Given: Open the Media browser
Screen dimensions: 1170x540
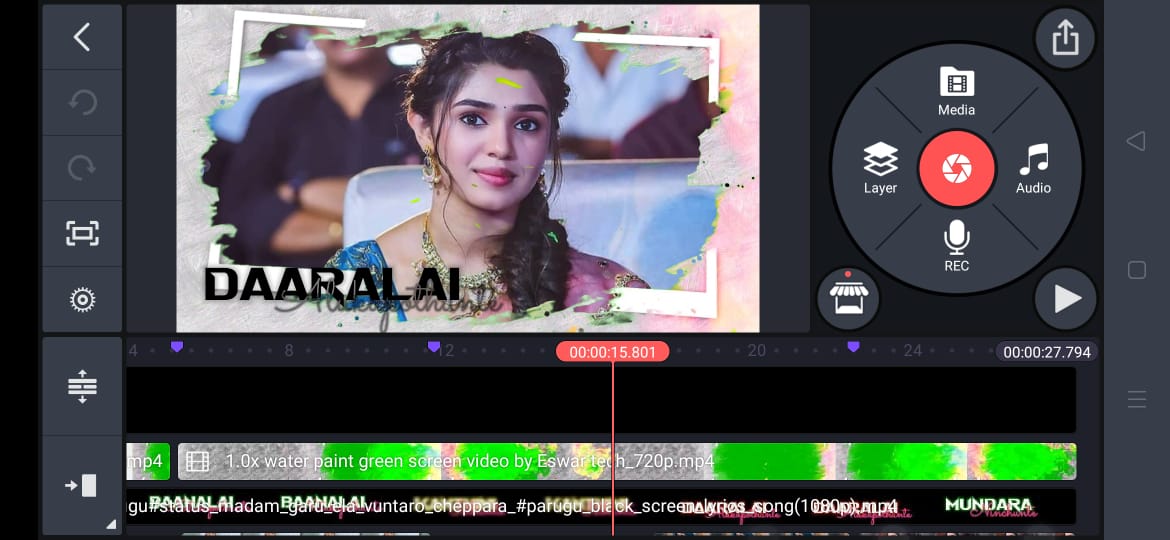Looking at the screenshot, I should point(956,91).
